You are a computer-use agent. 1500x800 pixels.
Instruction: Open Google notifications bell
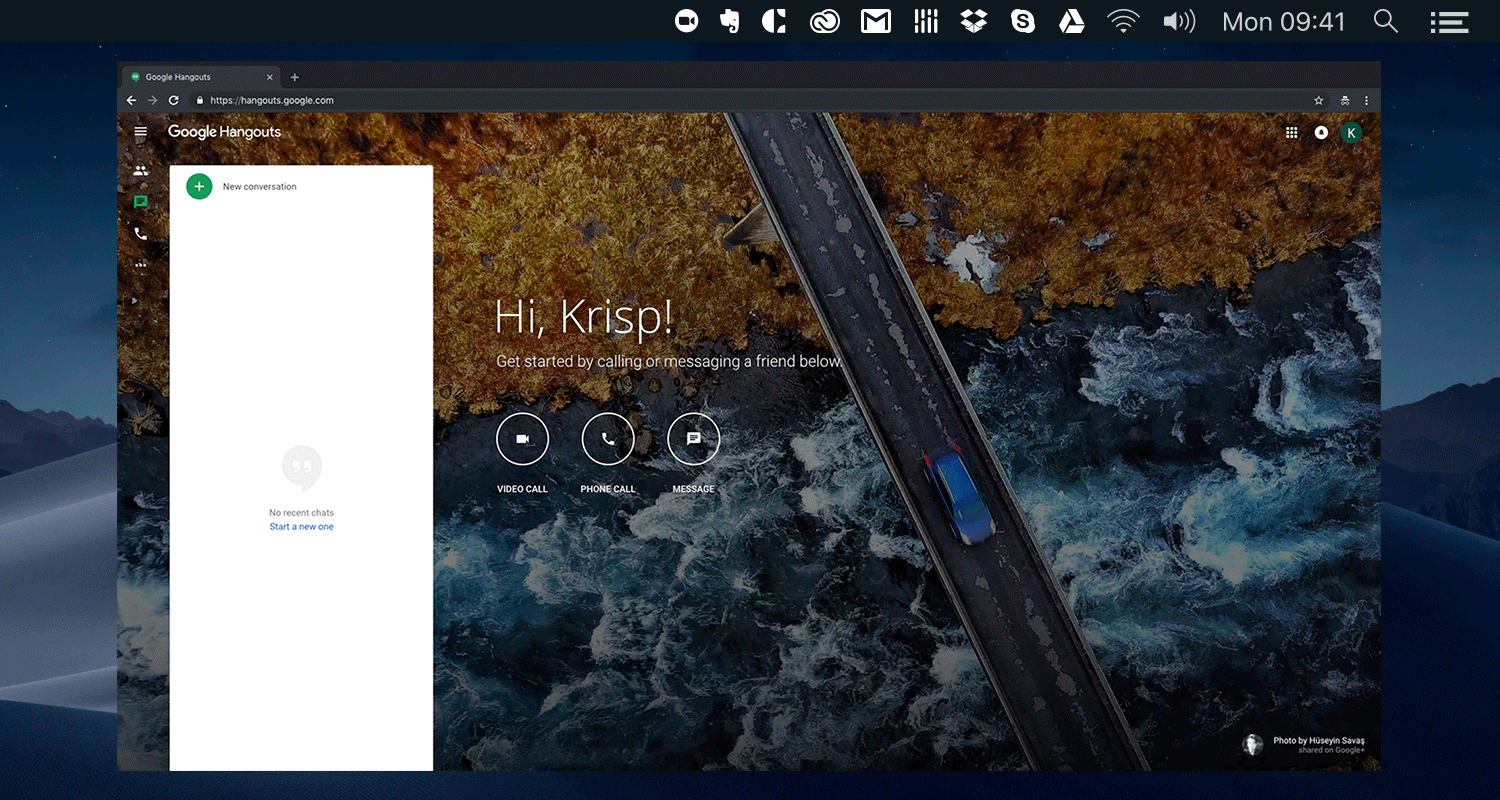(x=1321, y=132)
